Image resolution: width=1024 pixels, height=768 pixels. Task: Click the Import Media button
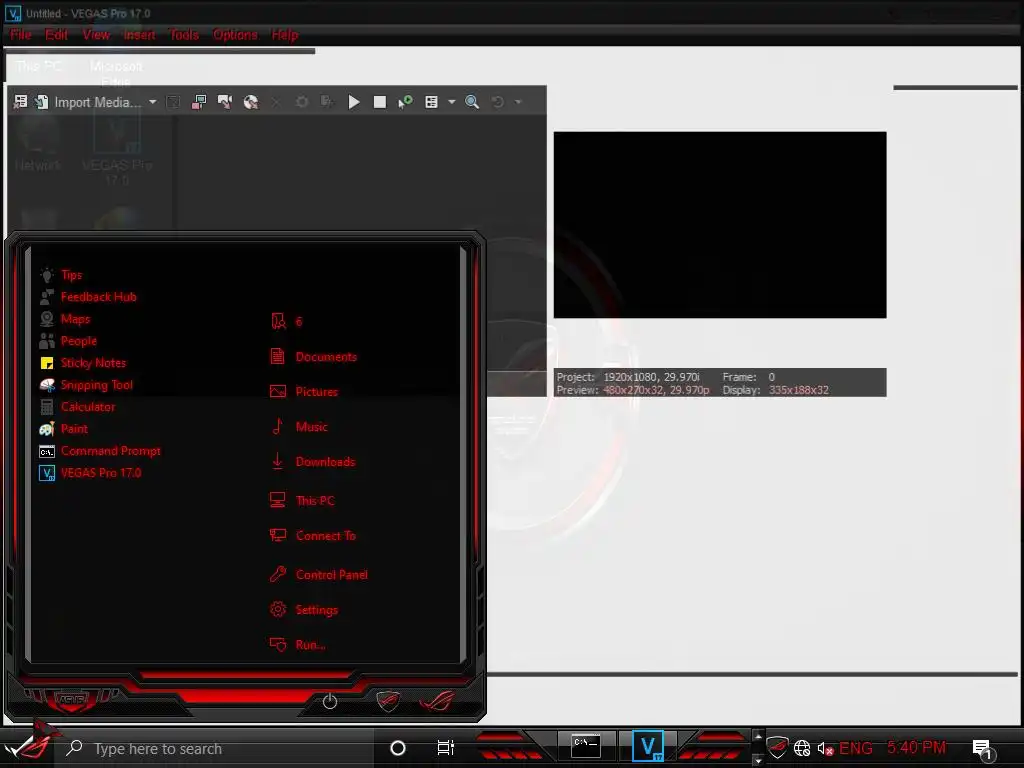coord(88,102)
